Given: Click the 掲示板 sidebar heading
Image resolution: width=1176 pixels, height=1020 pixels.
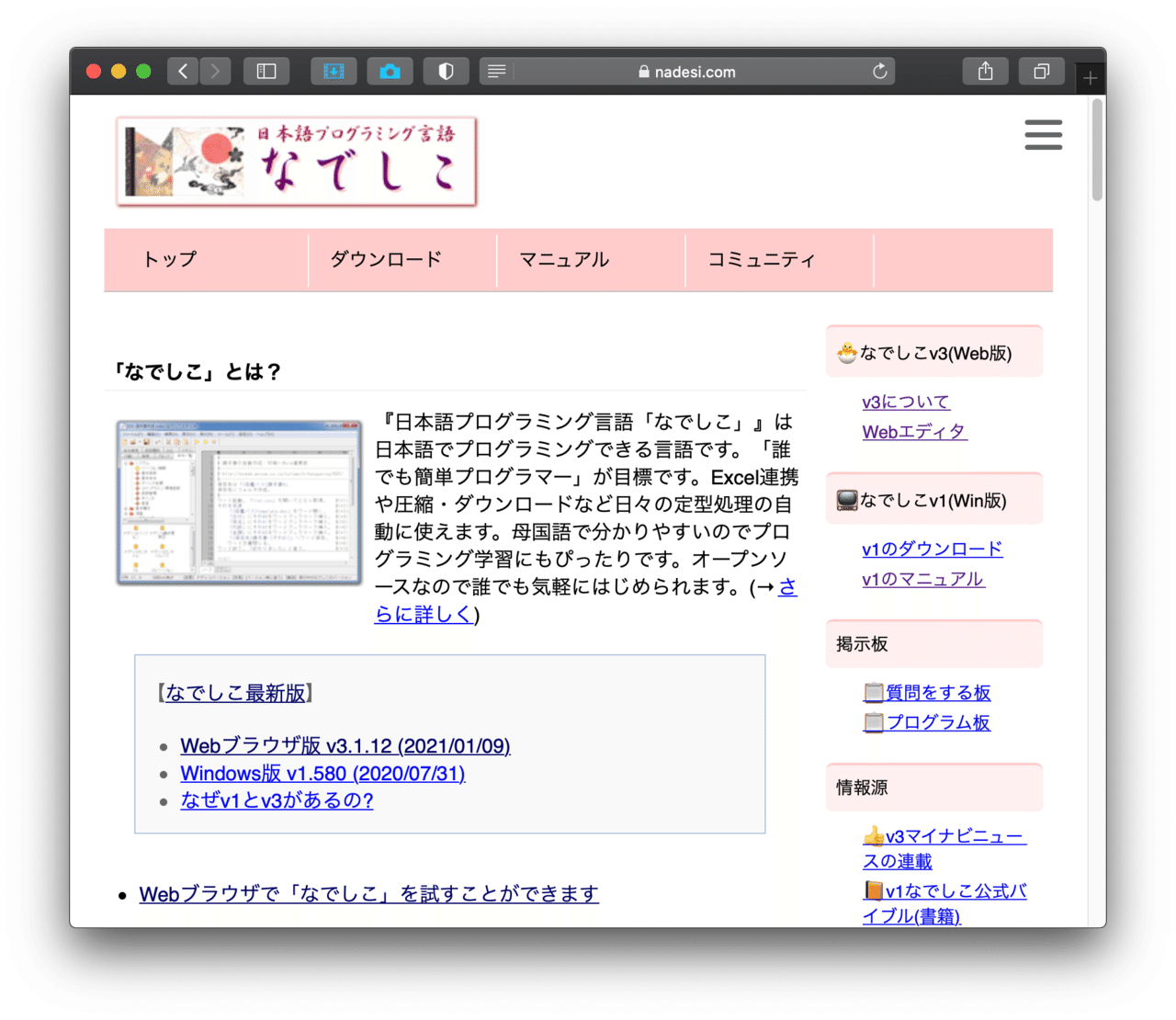Looking at the screenshot, I should click(x=934, y=644).
